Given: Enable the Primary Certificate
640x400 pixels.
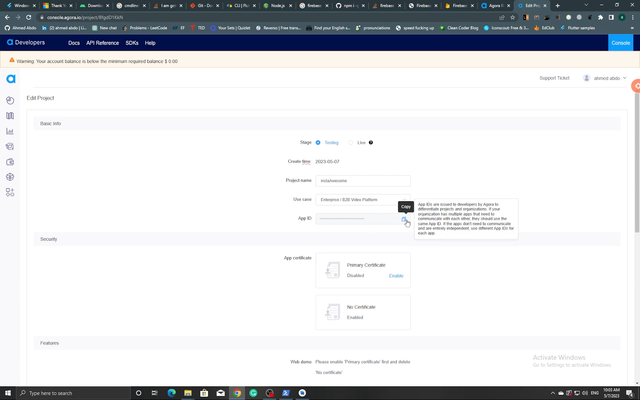Looking at the screenshot, I should point(396,276).
